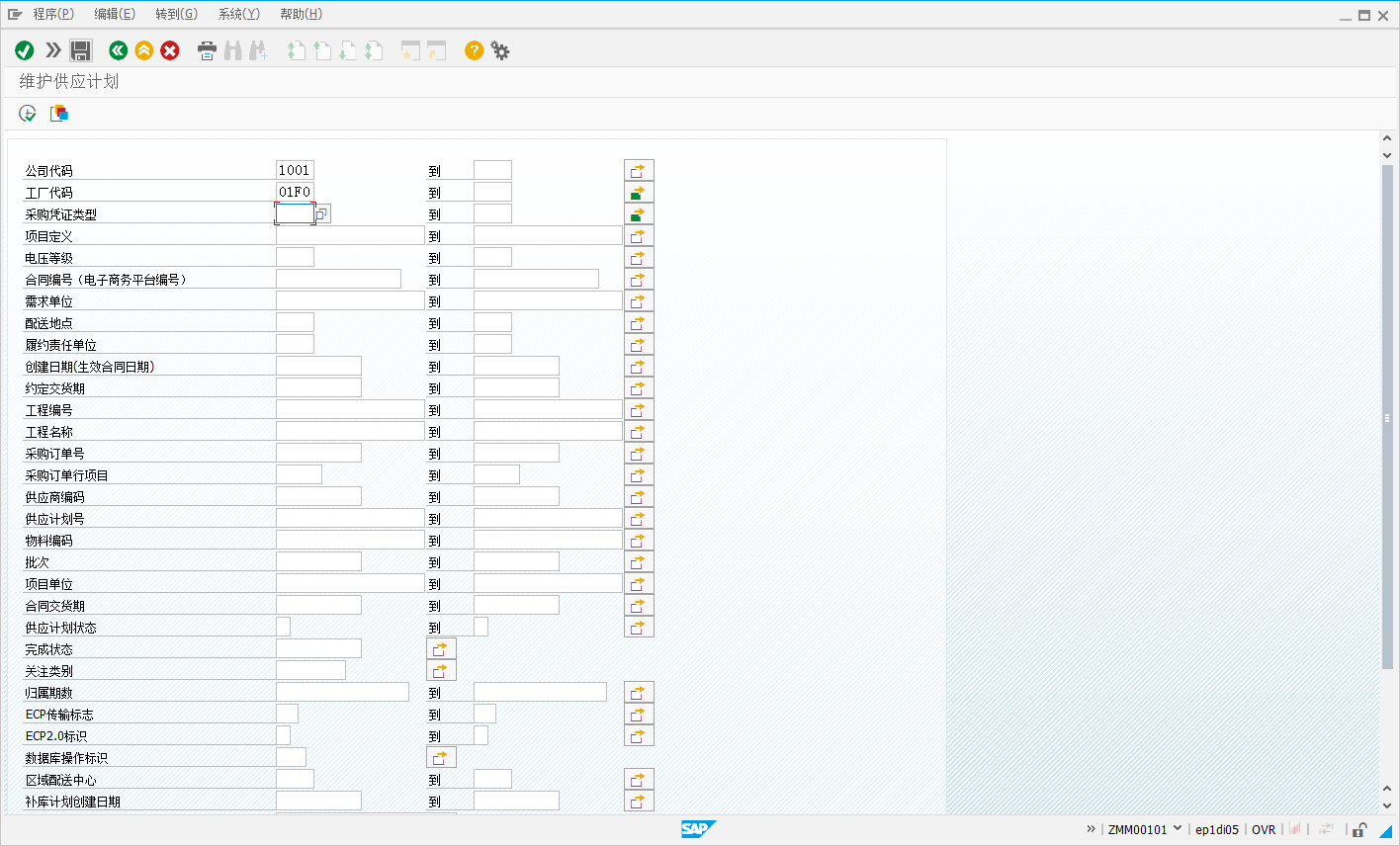Open Help with the question mark icon
1400x846 pixels.
[474, 50]
